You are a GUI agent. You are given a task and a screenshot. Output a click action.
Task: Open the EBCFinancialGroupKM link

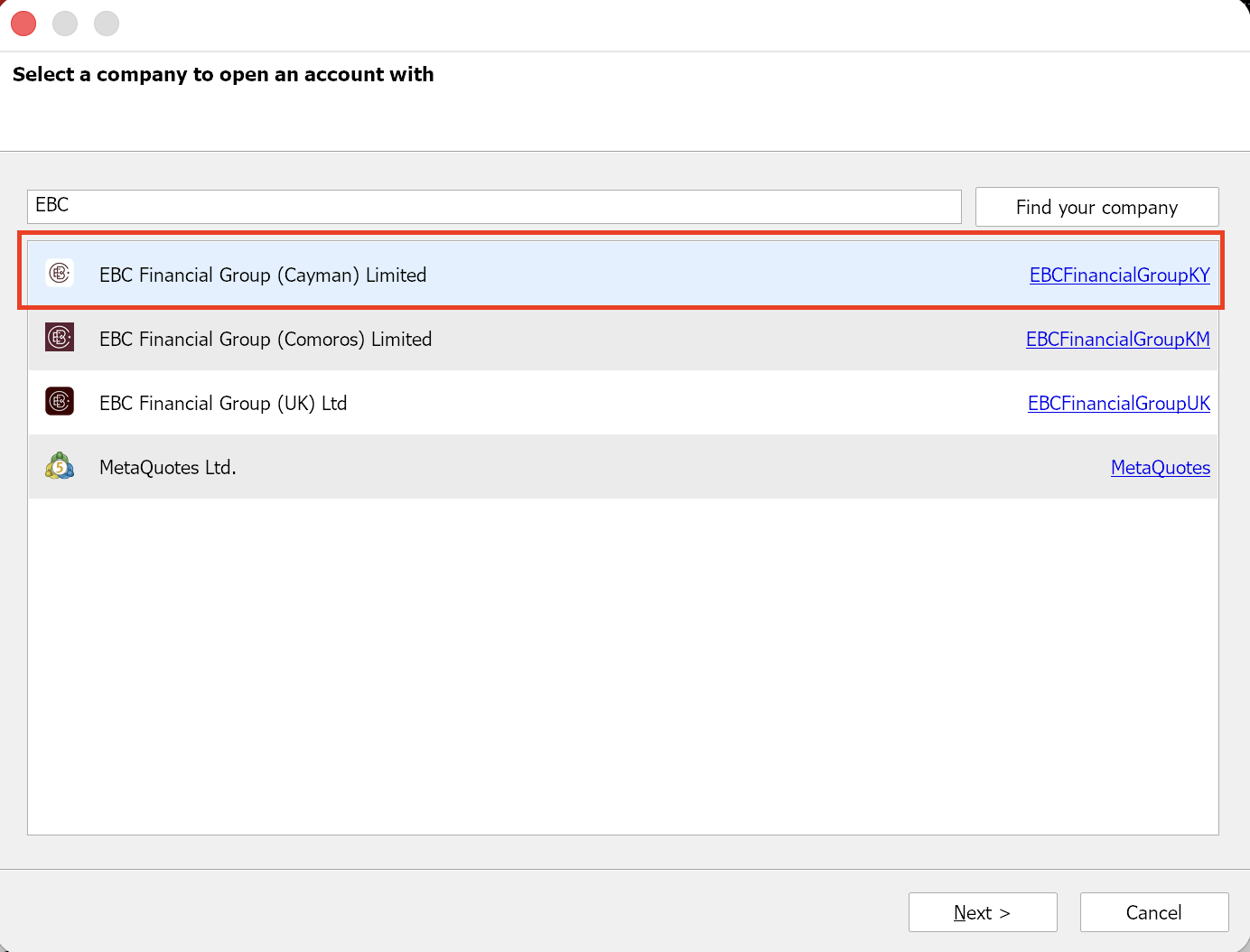1117,340
